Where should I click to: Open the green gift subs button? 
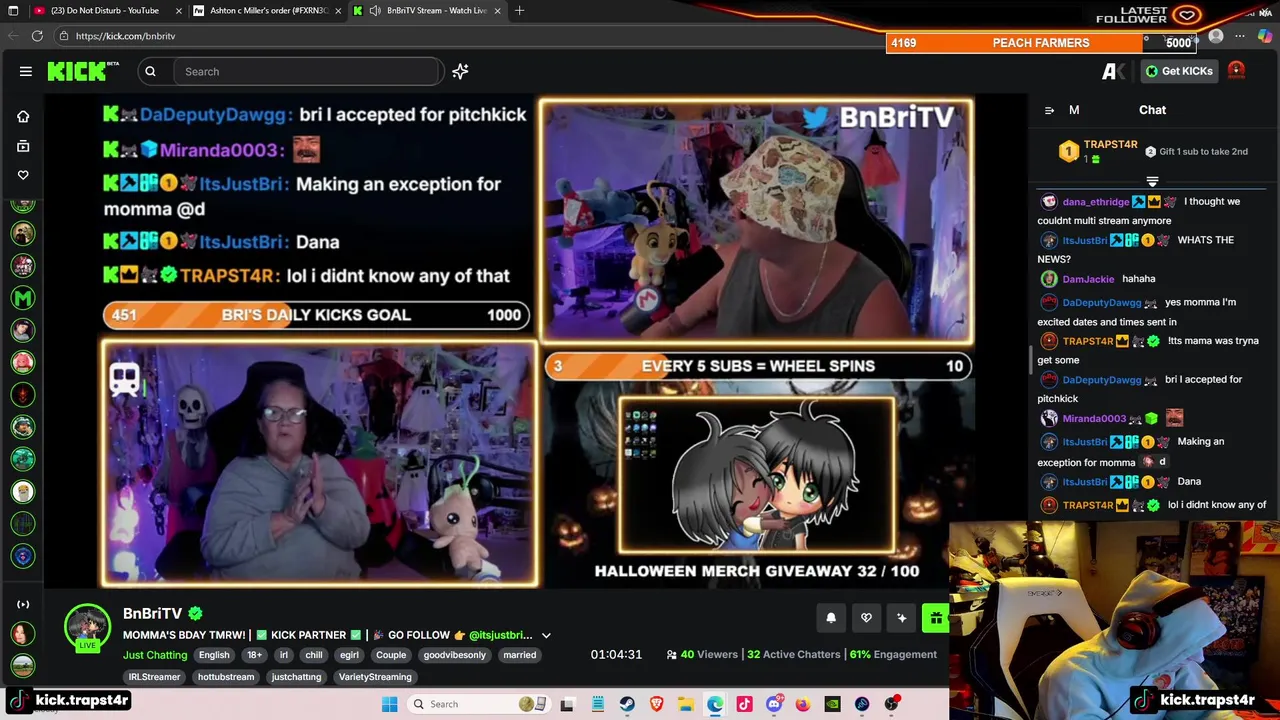pyautogui.click(x=936, y=618)
